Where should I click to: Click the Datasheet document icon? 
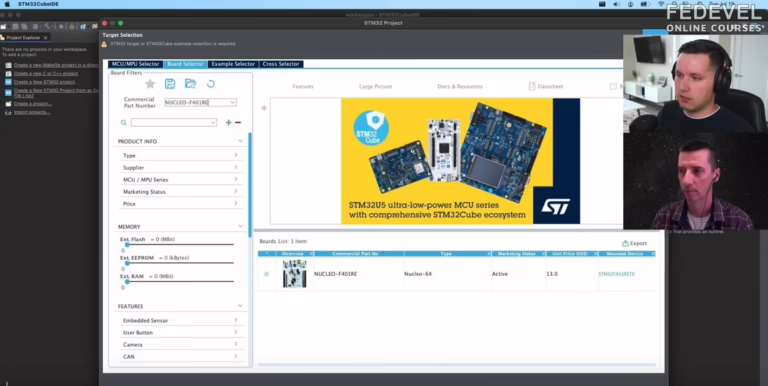532,86
